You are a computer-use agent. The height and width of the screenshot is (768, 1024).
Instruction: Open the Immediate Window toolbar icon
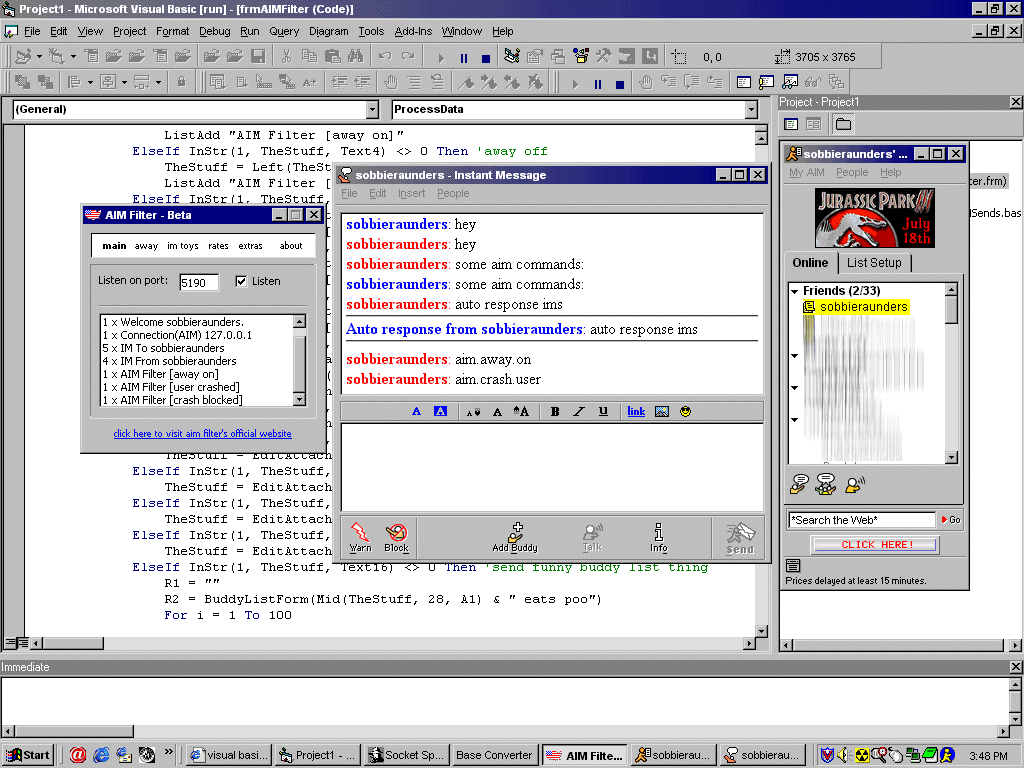(x=767, y=82)
